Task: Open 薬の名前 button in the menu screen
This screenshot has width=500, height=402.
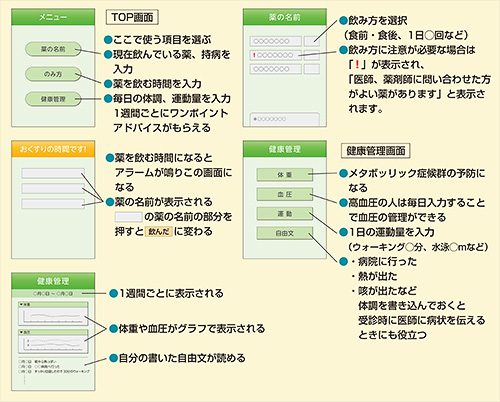Action: click(53, 49)
